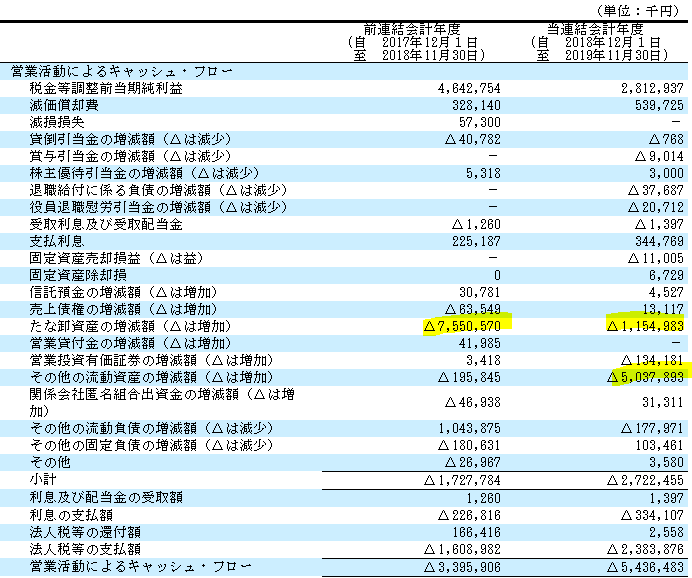This screenshot has width=692, height=578.
Task: Select the 株主優待引当金の増減額 row label
Action: pos(144,173)
